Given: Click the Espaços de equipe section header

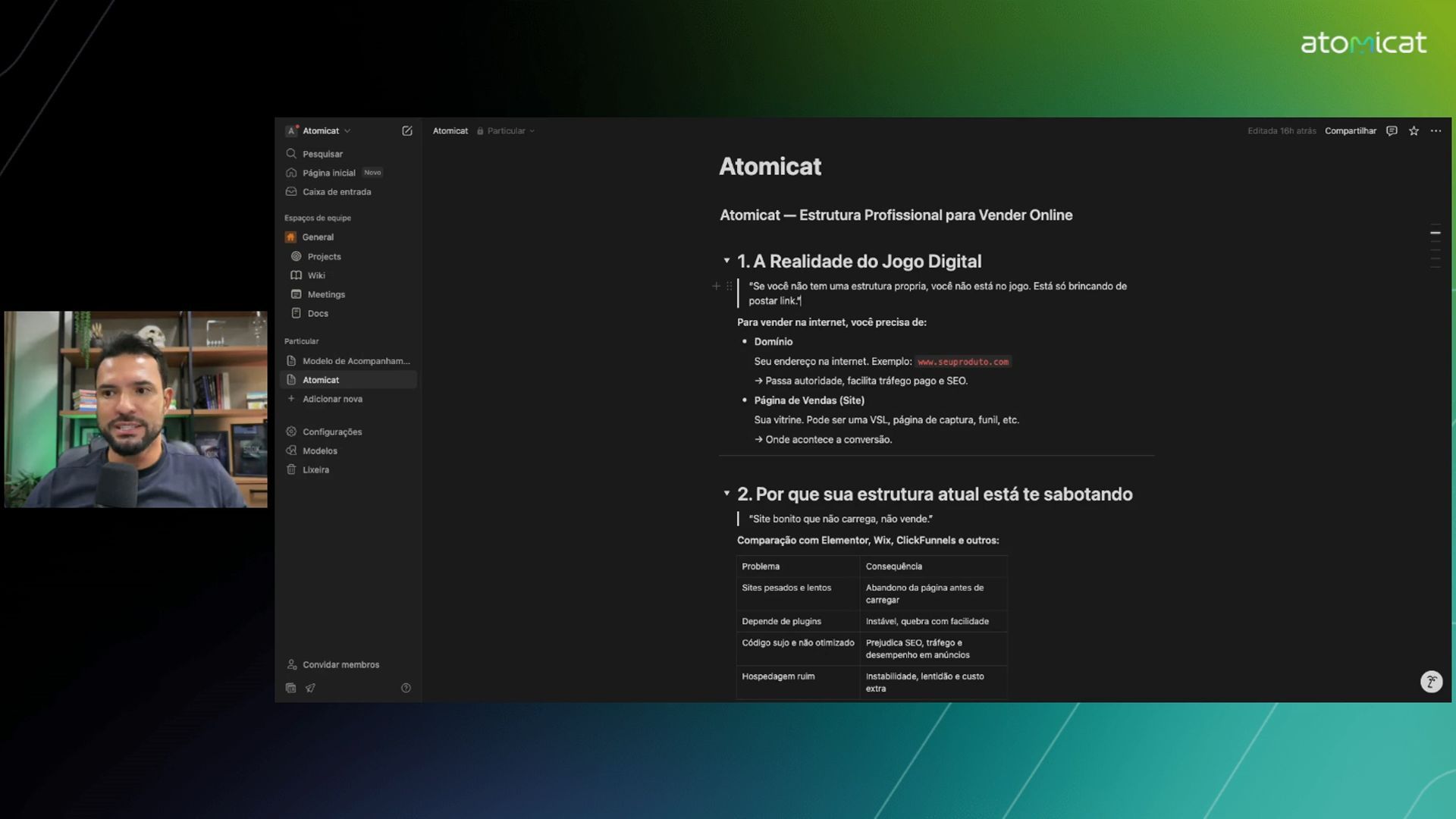Looking at the screenshot, I should (x=318, y=218).
